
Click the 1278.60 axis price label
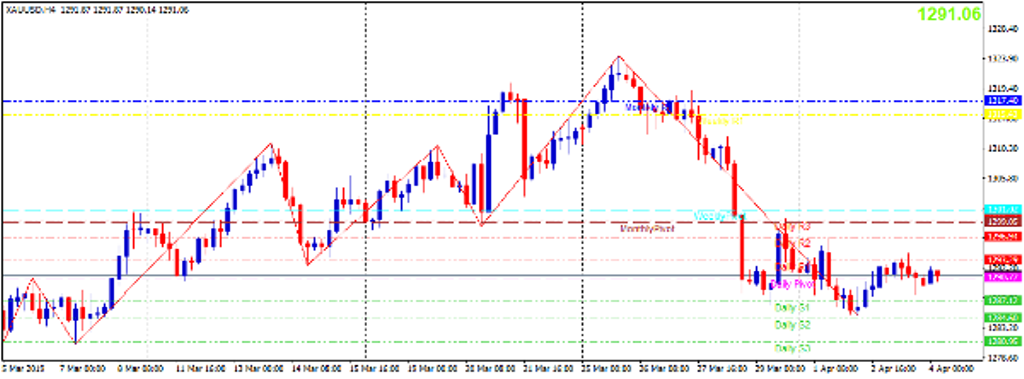1003,358
